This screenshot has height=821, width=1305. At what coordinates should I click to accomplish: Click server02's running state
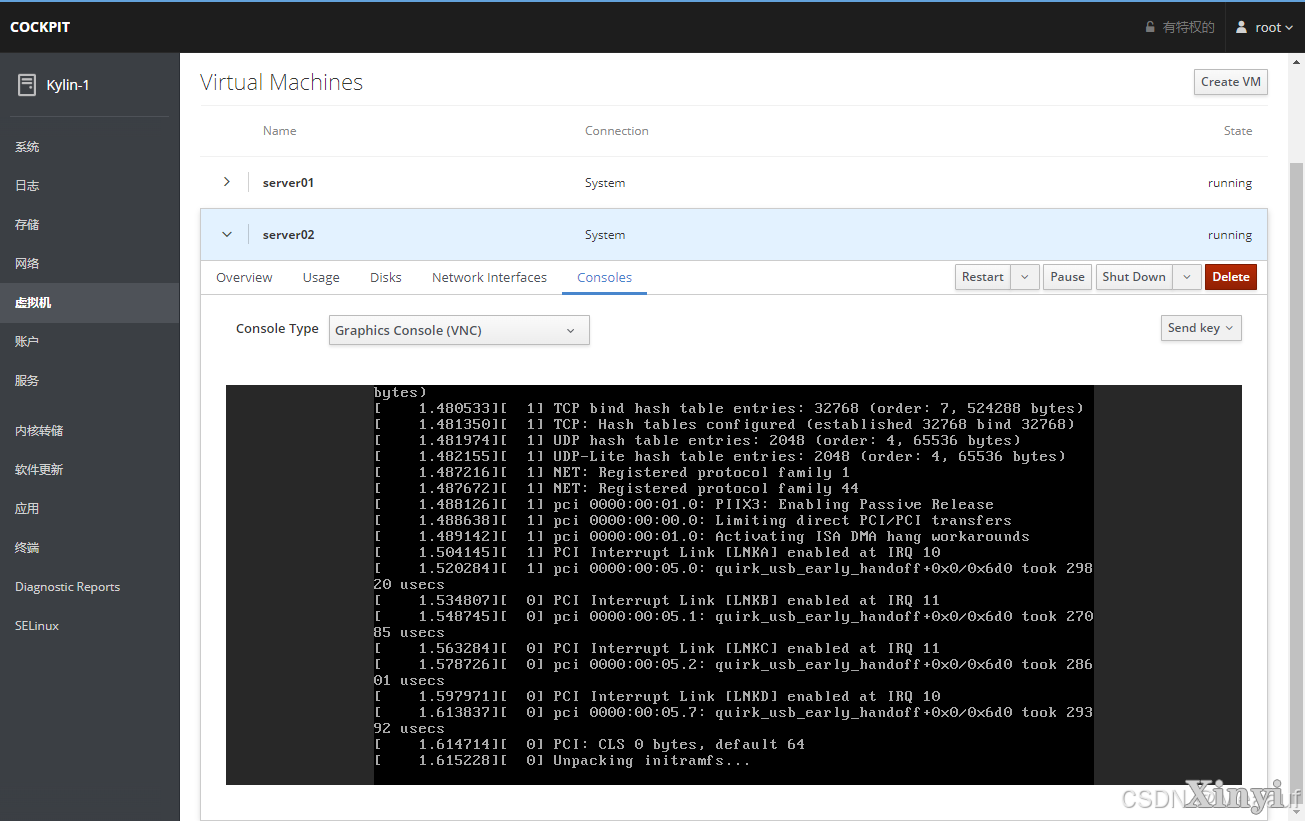1230,235
